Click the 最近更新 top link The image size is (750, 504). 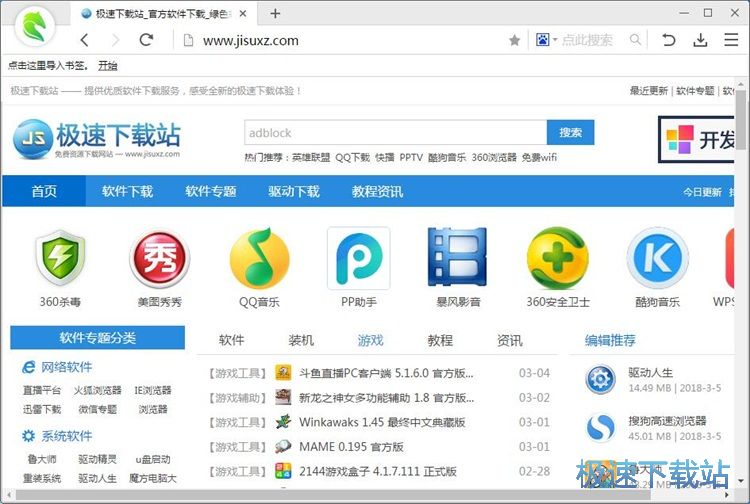(x=649, y=91)
